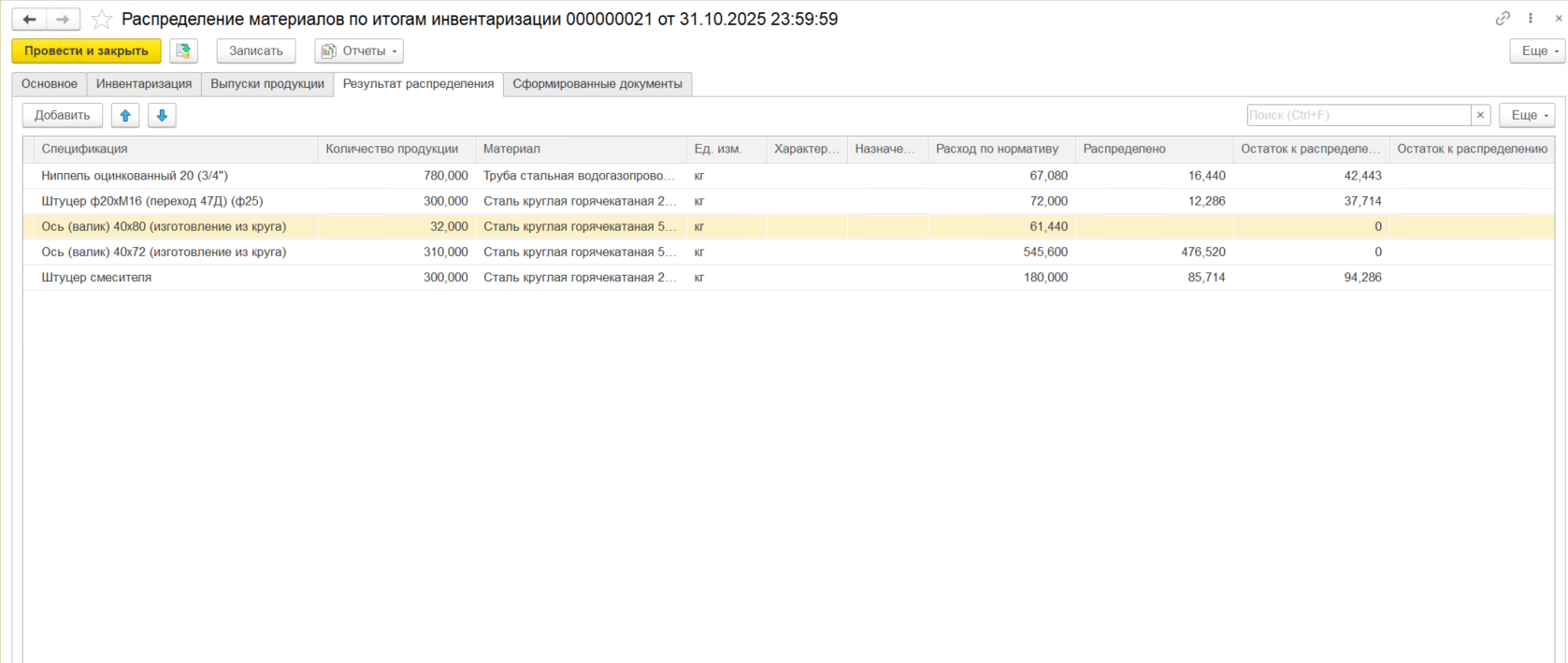
Task: Open the Отчеты dropdown menu
Action: pos(359,51)
